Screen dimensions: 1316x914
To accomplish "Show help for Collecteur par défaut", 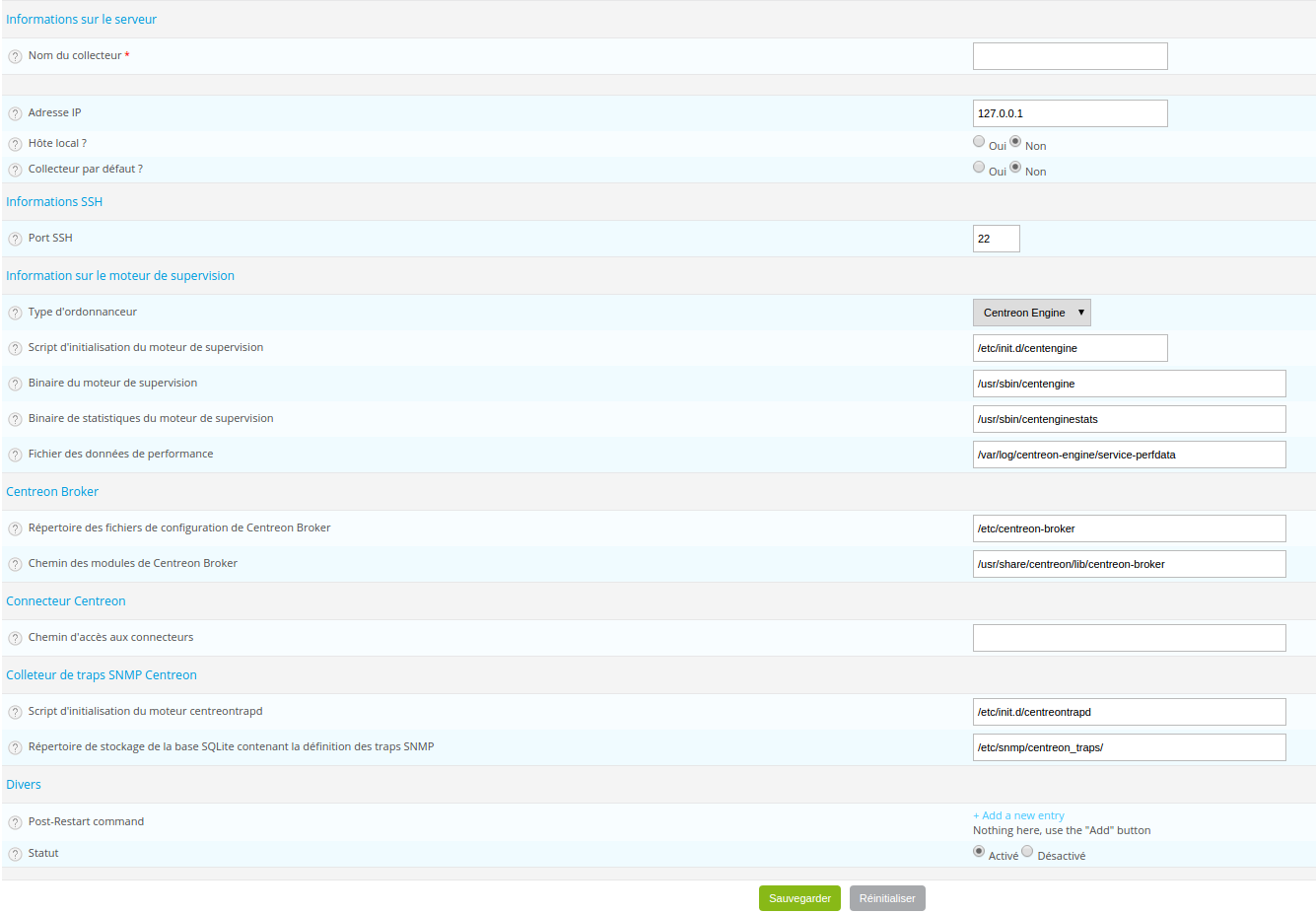I will (15, 170).
